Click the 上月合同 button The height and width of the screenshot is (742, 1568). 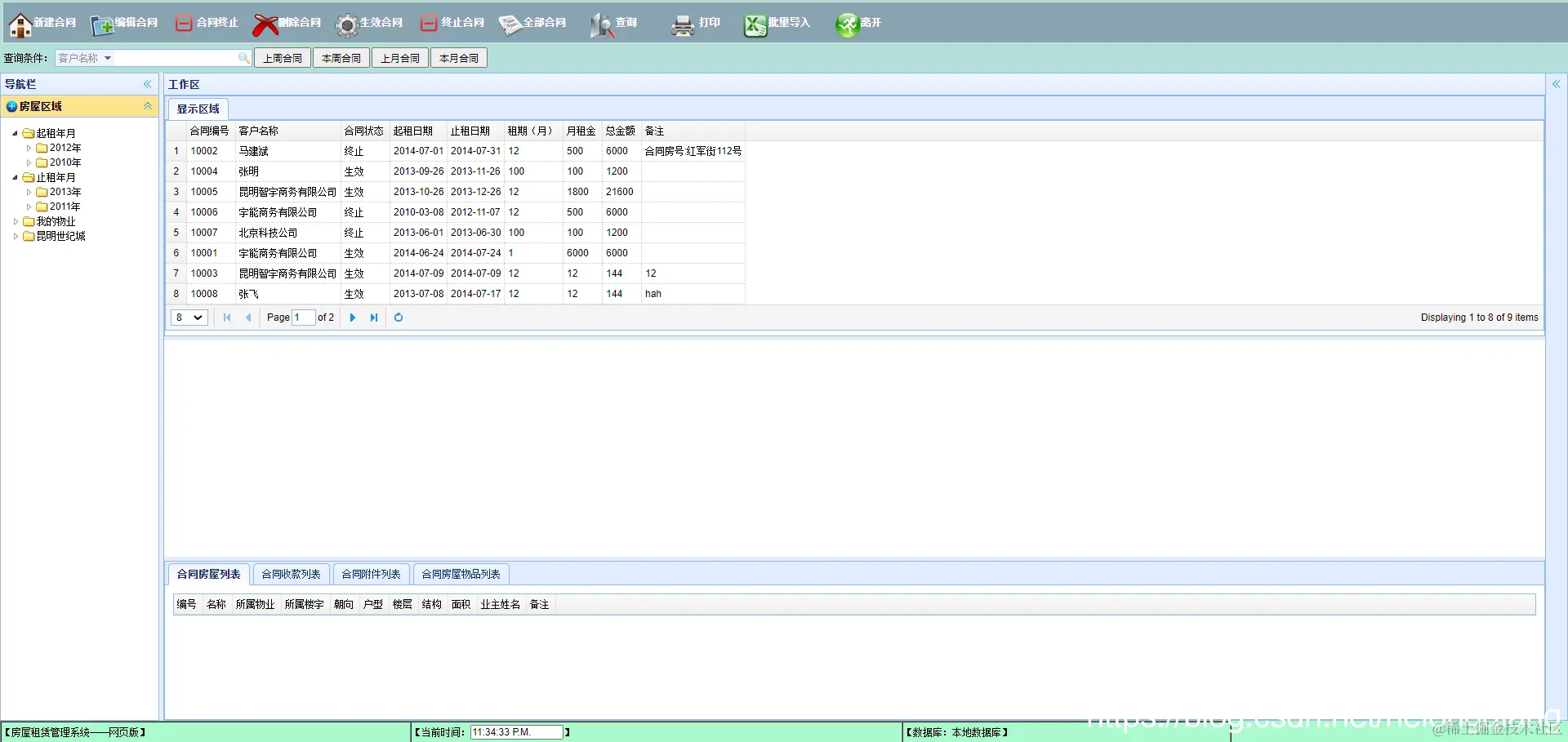tap(400, 58)
